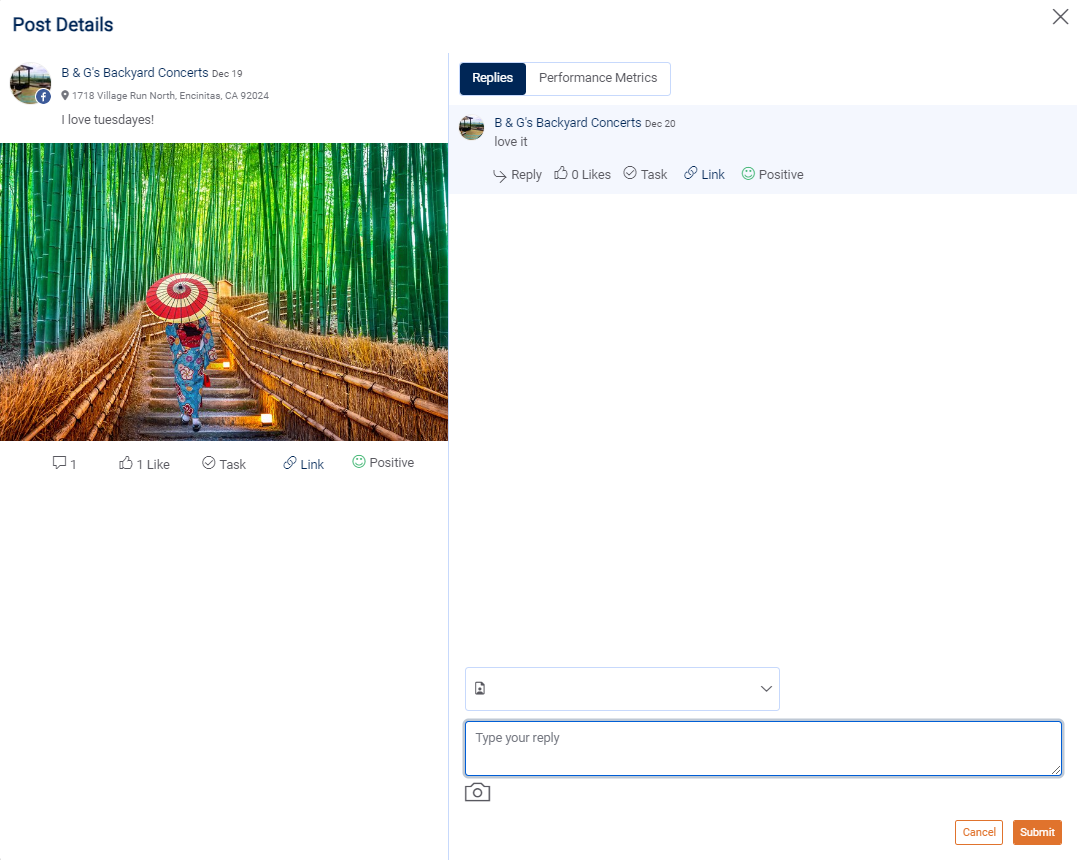Click the thumbs-up Likes icon on the reply
This screenshot has height=860, width=1077.
click(x=562, y=173)
